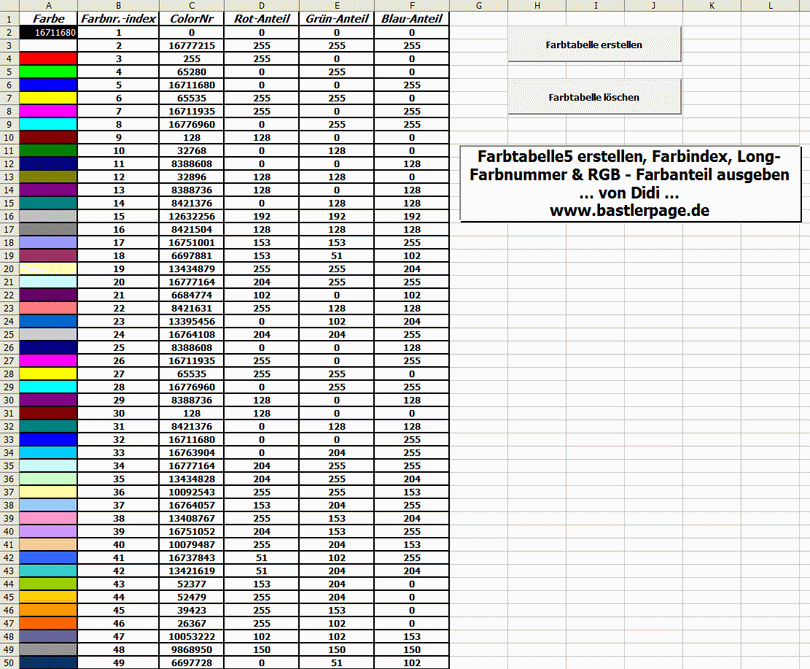Select Farbnr.-index cell with value 10
The image size is (810, 669).
118,150
